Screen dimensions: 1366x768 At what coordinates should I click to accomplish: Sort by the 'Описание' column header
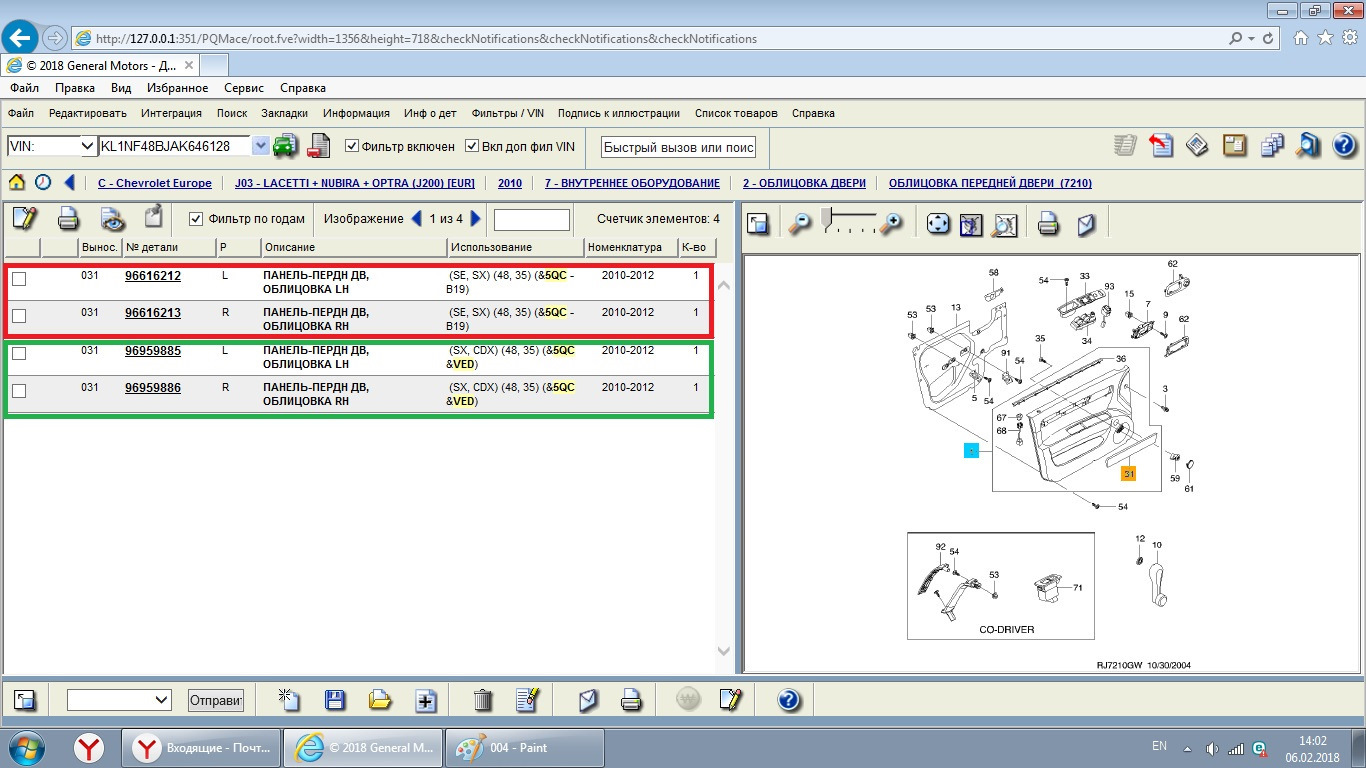[354, 247]
